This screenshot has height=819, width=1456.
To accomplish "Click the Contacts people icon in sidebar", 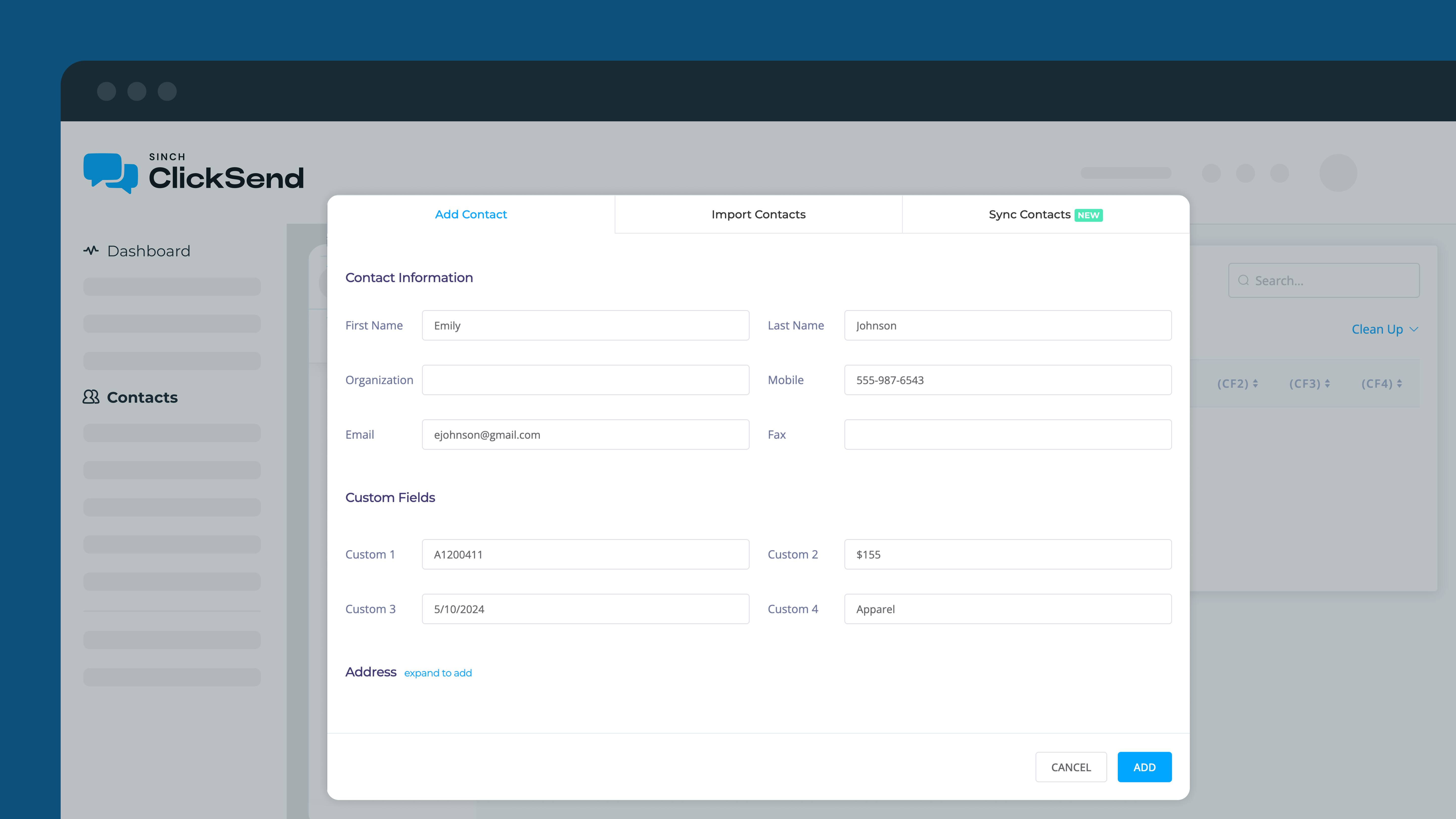I will click(90, 397).
